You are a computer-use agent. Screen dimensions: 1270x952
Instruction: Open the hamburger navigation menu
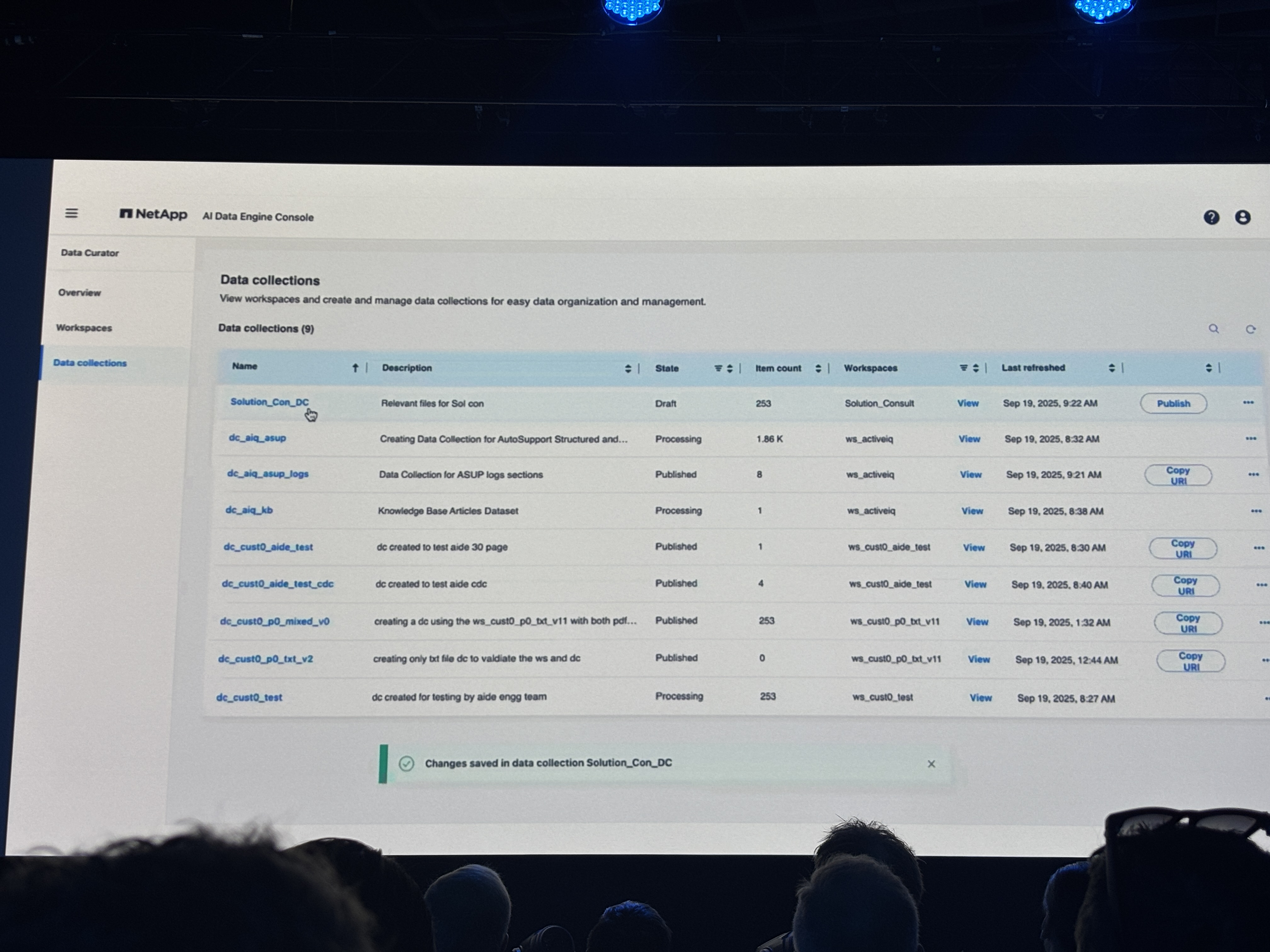(71, 213)
